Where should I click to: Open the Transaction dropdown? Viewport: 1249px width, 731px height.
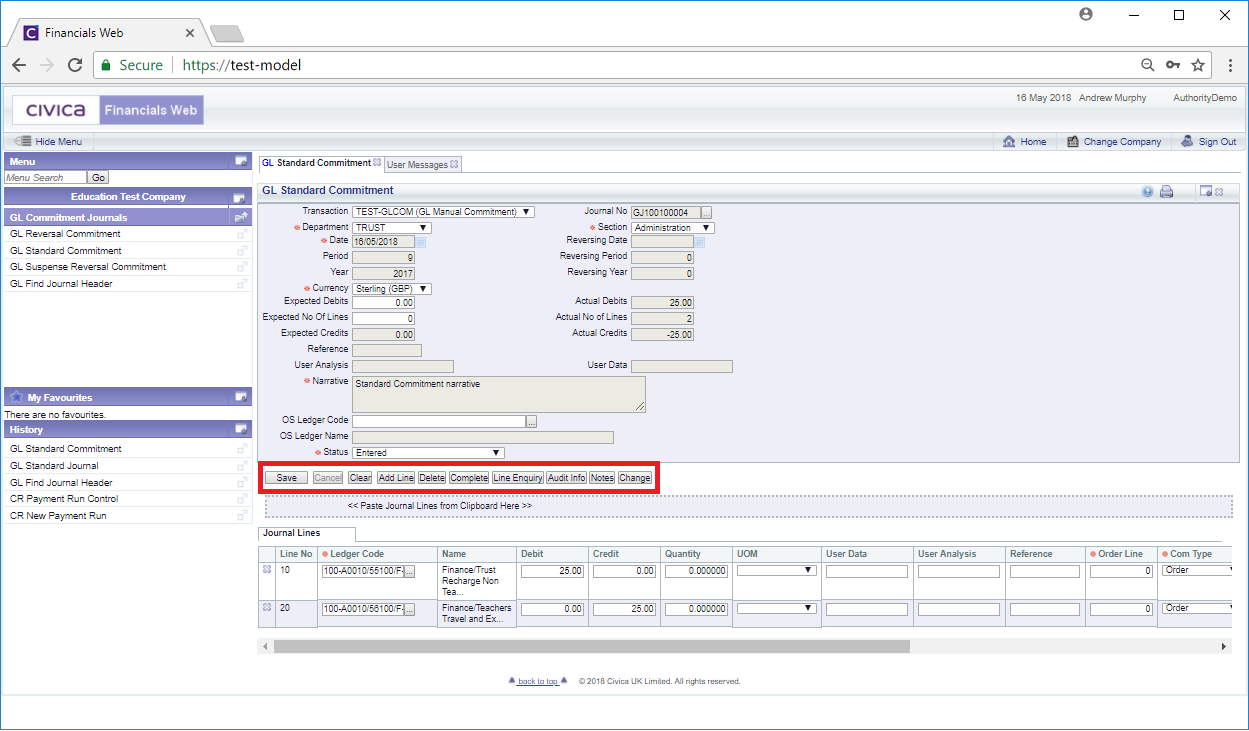[x=443, y=212]
